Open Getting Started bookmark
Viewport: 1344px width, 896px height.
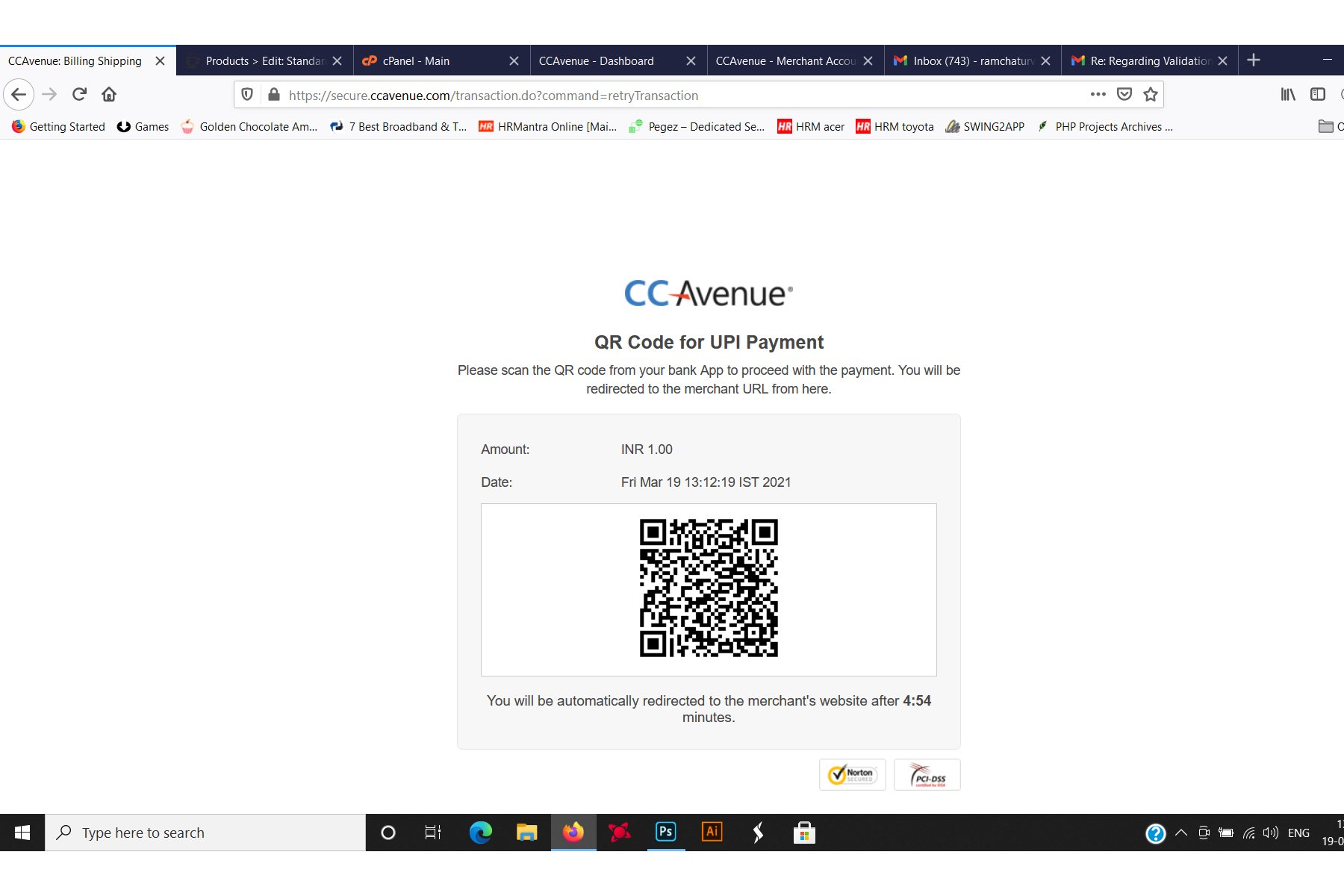click(x=58, y=127)
